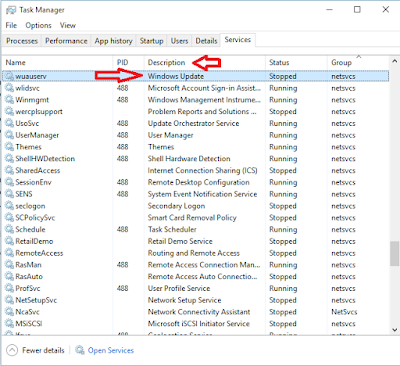Select the Internet Connection Sharing (ICS) text
The width and height of the screenshot is (400, 366).
(x=202, y=170)
